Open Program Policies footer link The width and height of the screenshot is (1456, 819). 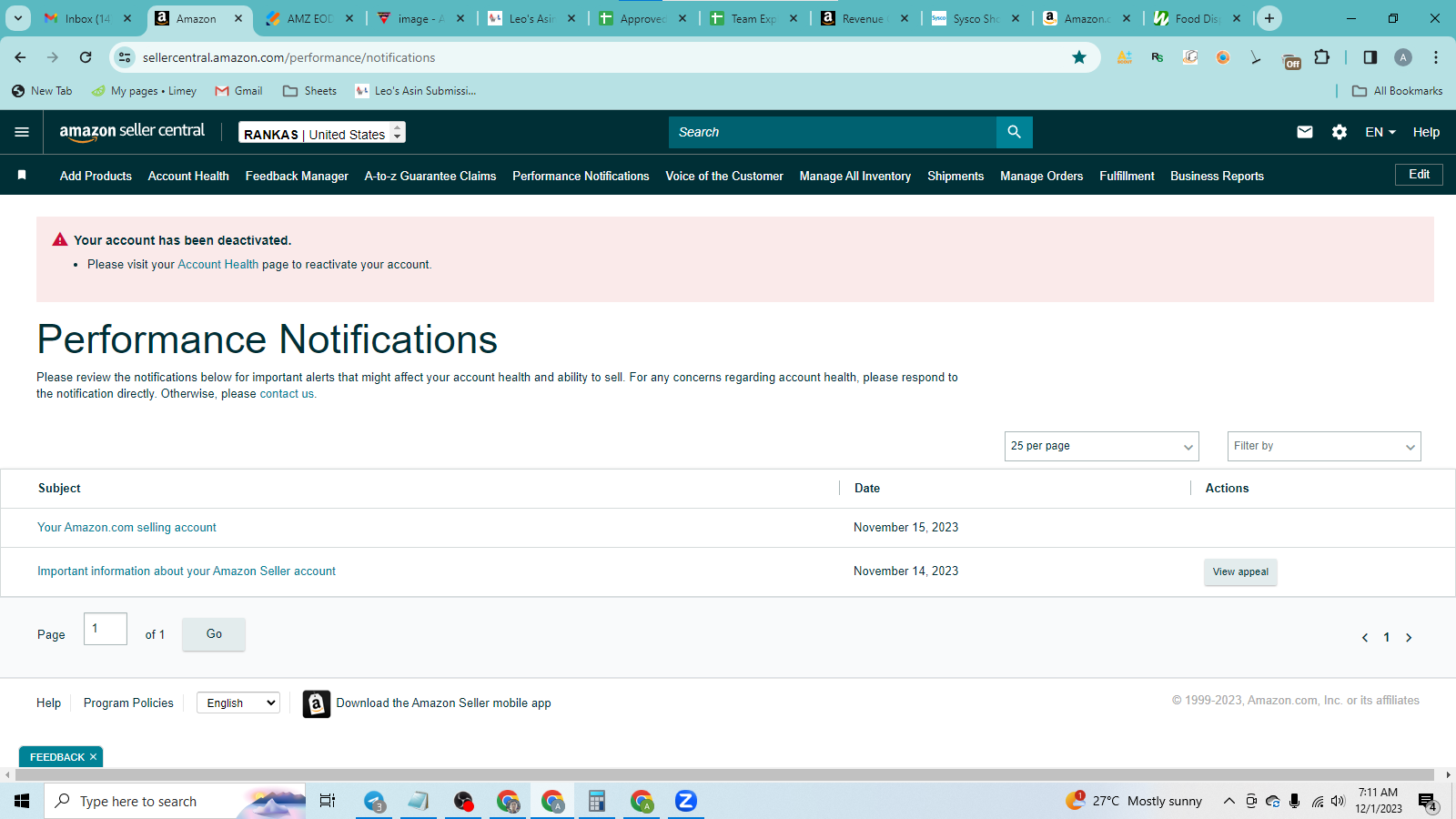click(x=128, y=703)
